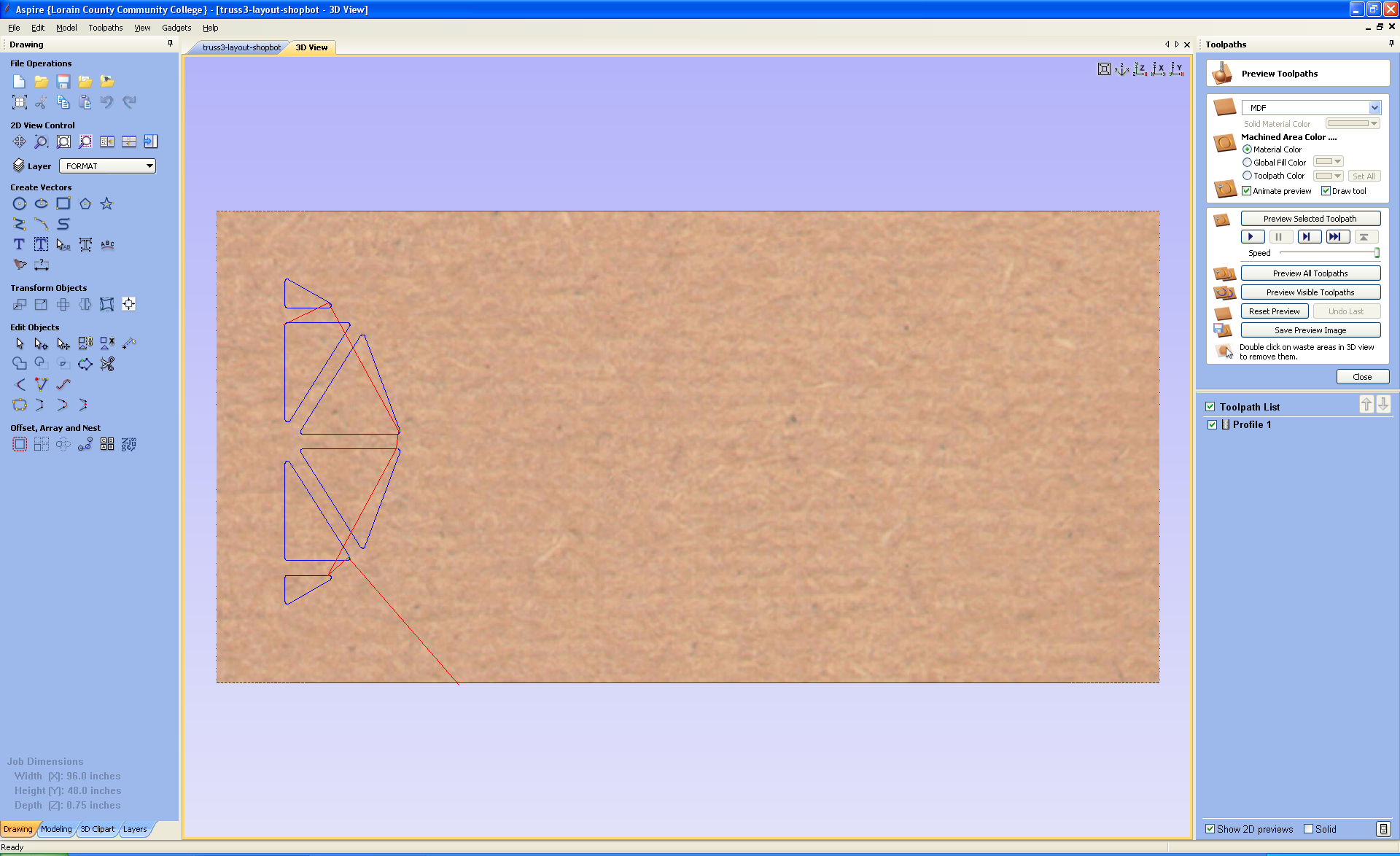Toggle Profile 1 toolpath visibility checkbox

coord(1213,424)
